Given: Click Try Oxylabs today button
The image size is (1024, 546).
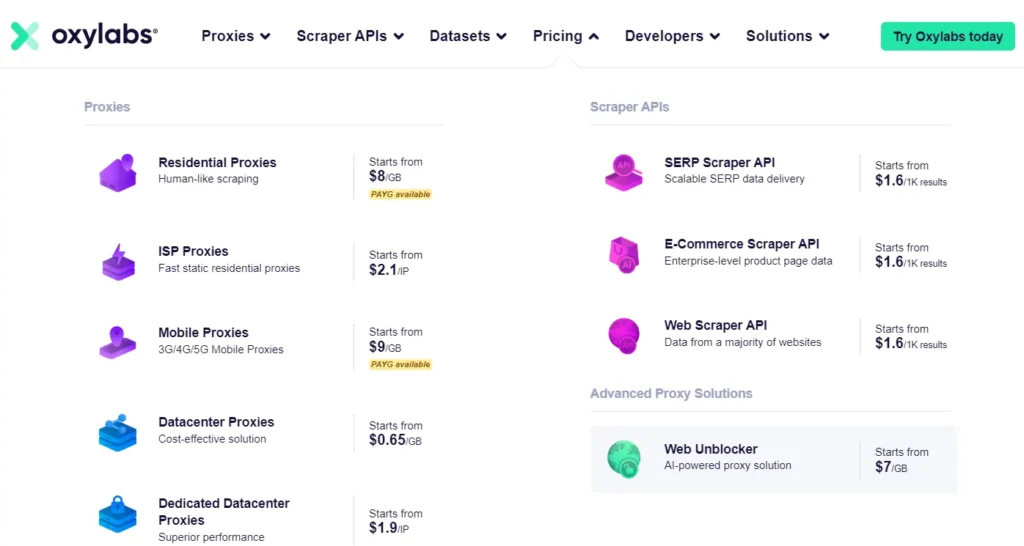Looking at the screenshot, I should pos(948,37).
